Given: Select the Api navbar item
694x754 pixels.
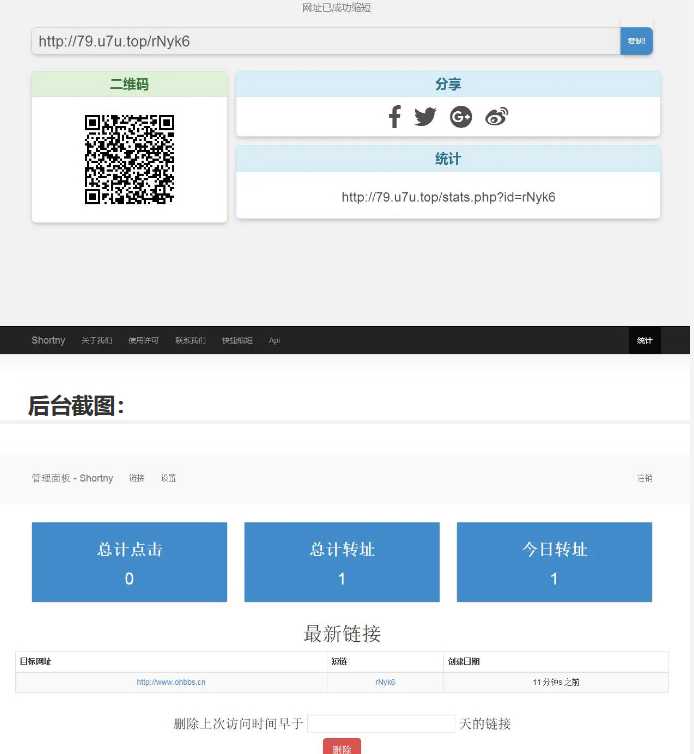Looking at the screenshot, I should click(274, 341).
